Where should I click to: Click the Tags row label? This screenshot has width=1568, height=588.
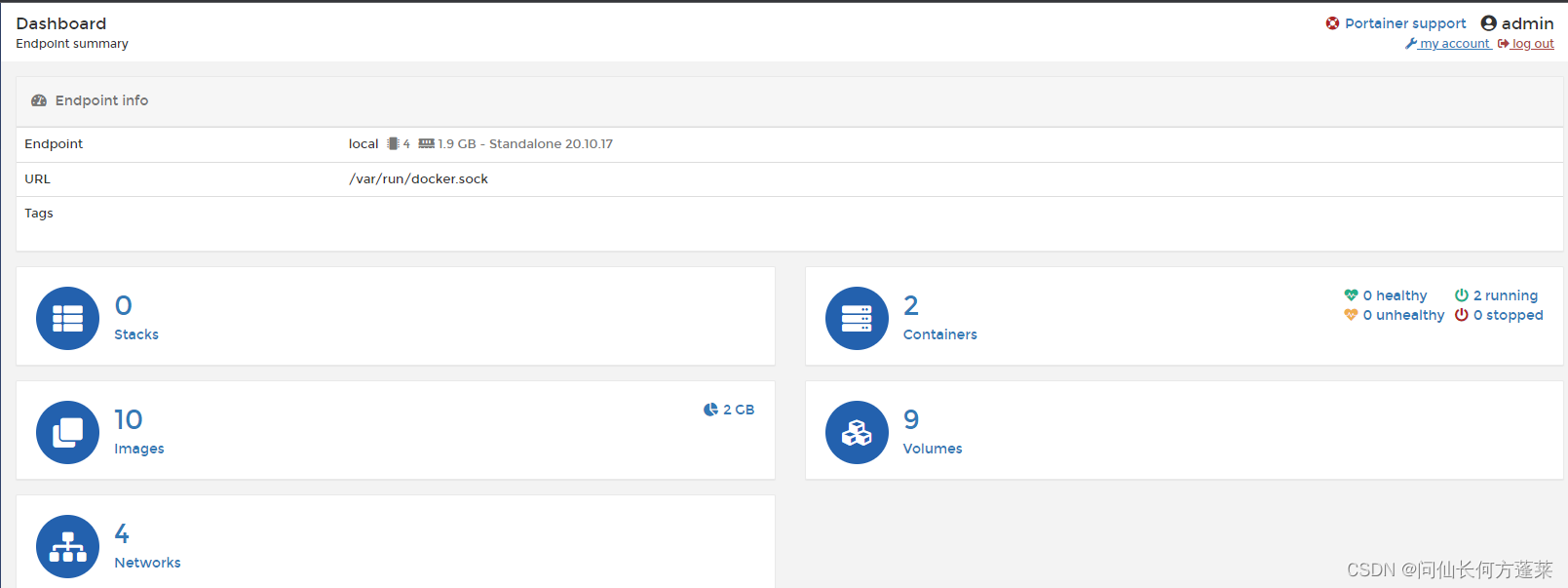coord(39,214)
